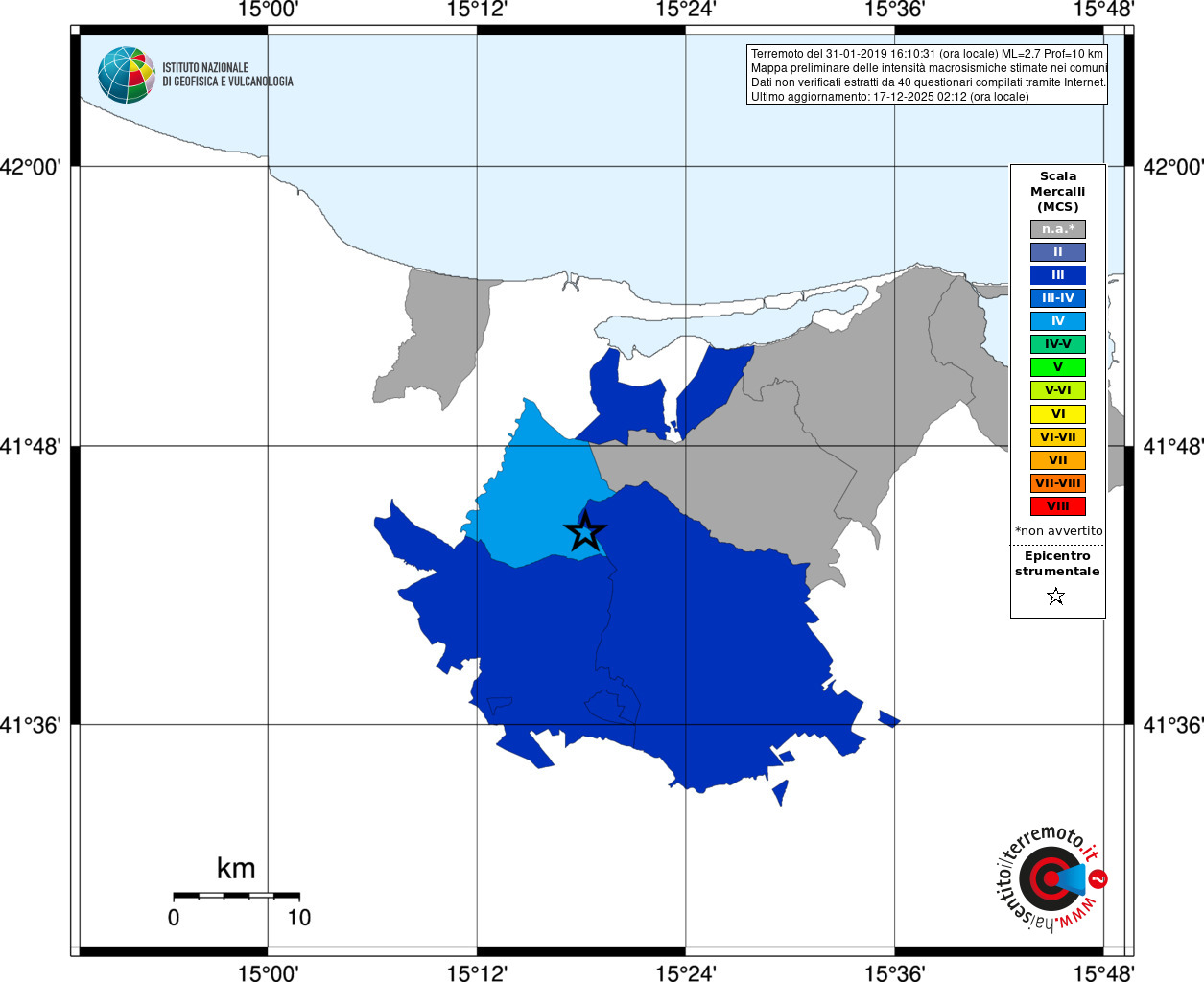Click Istituto Nazionale di Geofisica text
1204x982 pixels.
[227, 75]
